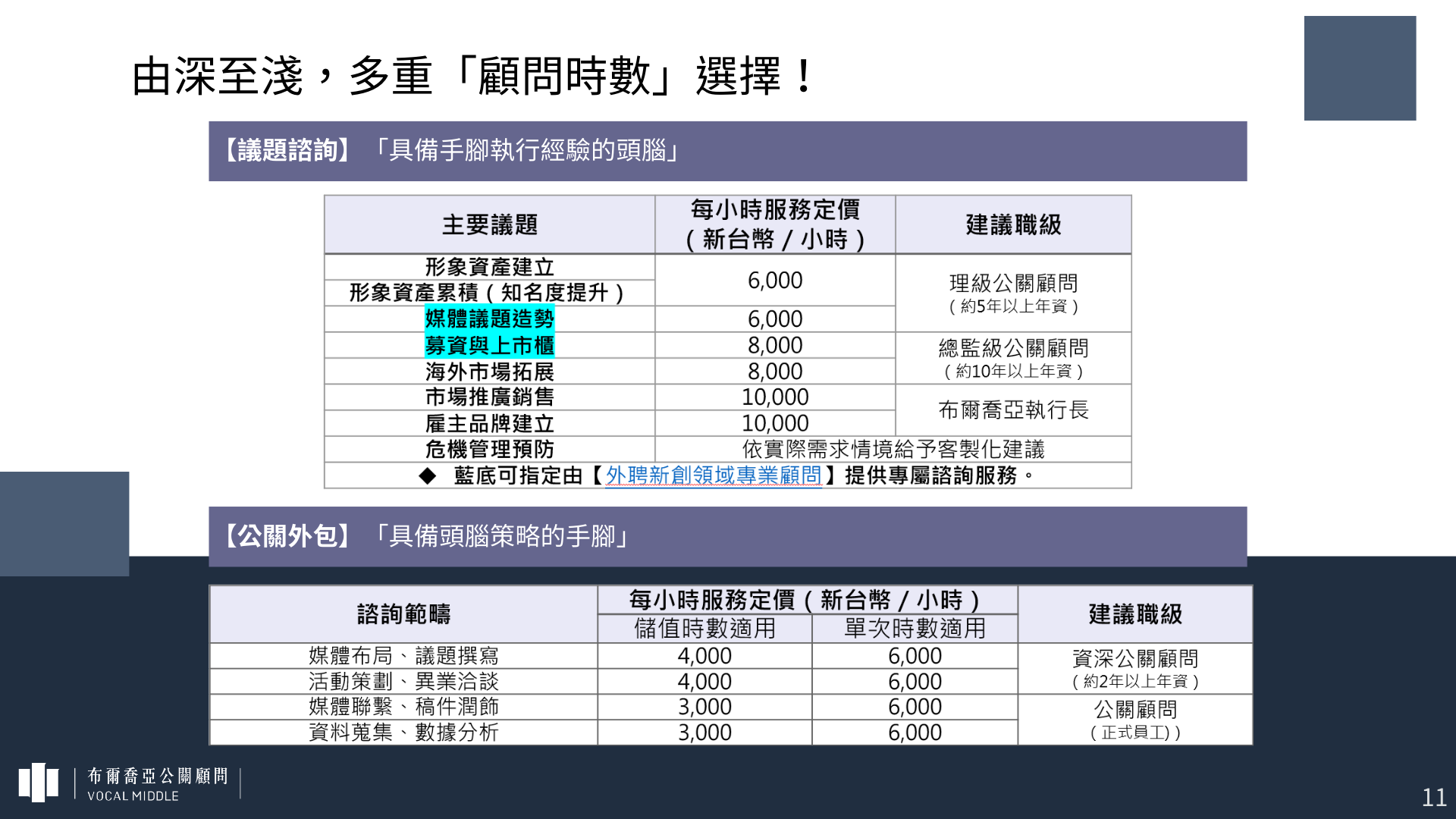Click the 總監級公關顧問 cell
The image size is (1456, 819).
pos(1013,358)
